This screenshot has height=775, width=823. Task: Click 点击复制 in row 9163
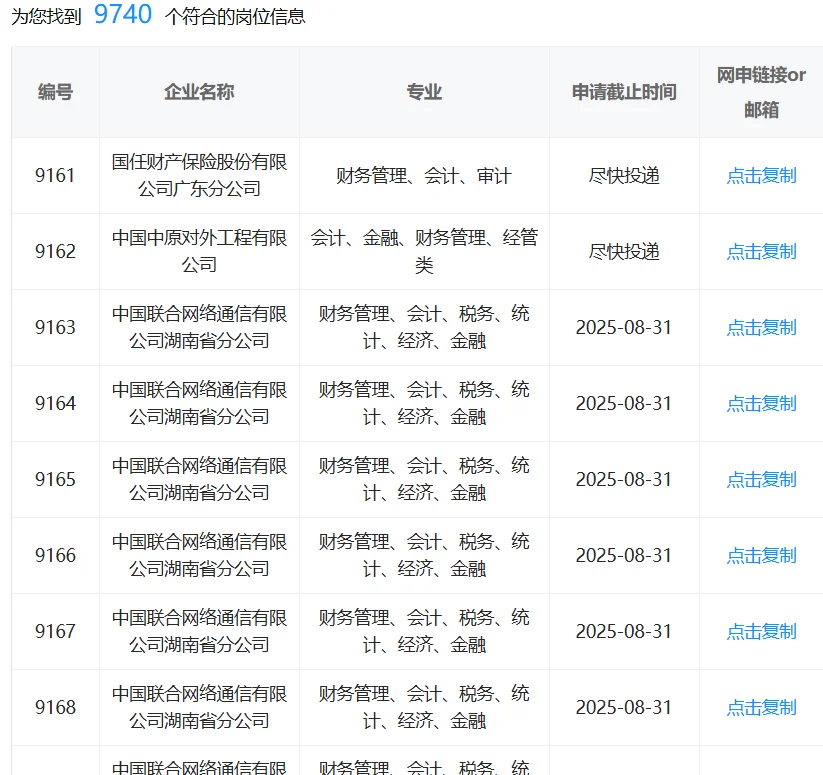[x=761, y=327]
